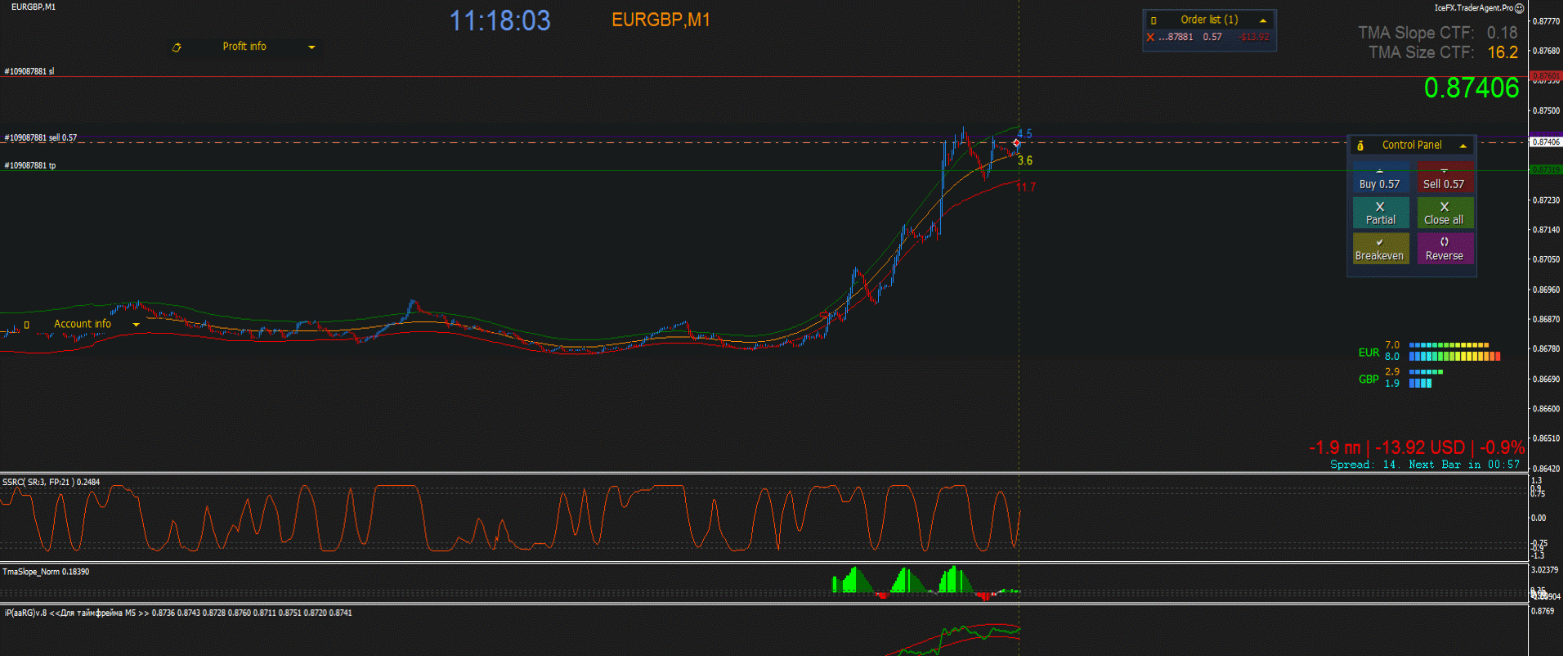Expand the Account info dropdown arrow
1568x656 pixels.
(136, 325)
